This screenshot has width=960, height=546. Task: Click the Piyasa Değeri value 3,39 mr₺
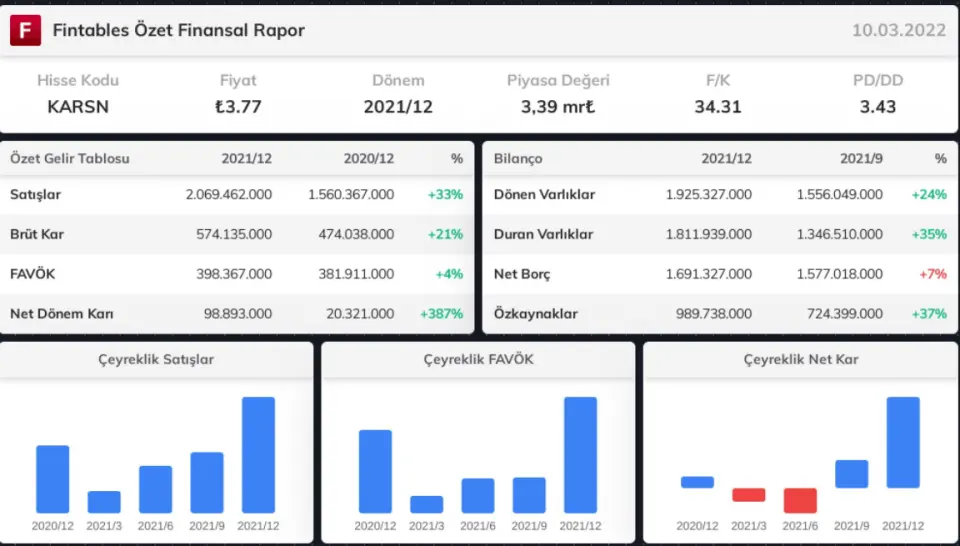pyautogui.click(x=558, y=106)
